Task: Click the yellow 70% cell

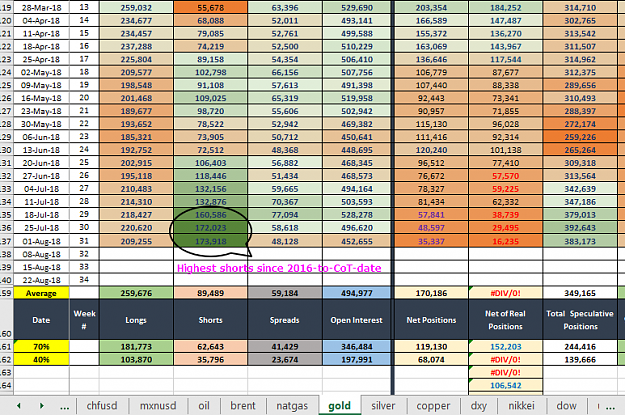Action: pyautogui.click(x=41, y=346)
